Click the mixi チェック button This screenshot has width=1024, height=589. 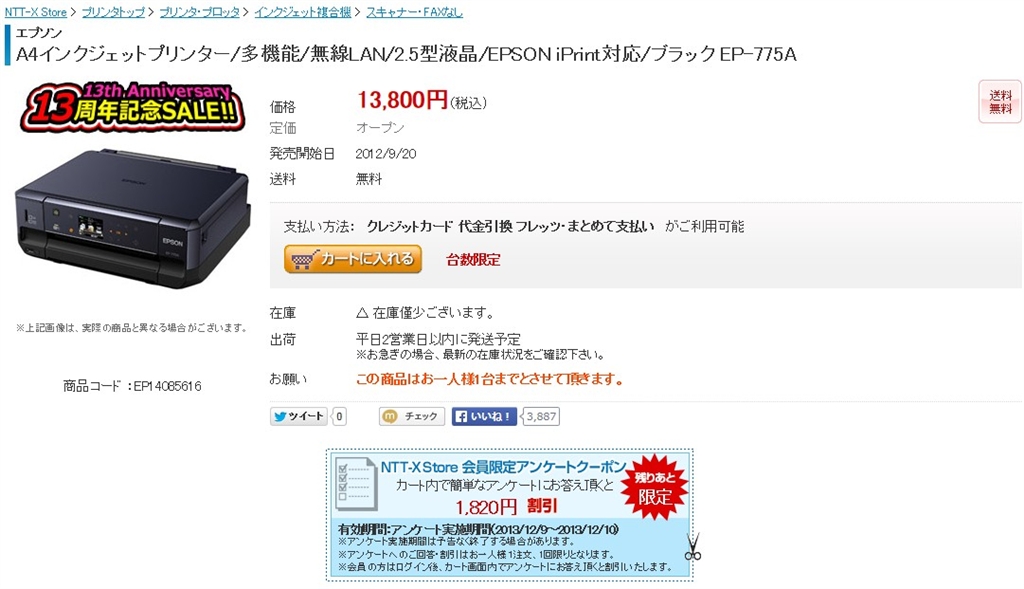pos(411,417)
